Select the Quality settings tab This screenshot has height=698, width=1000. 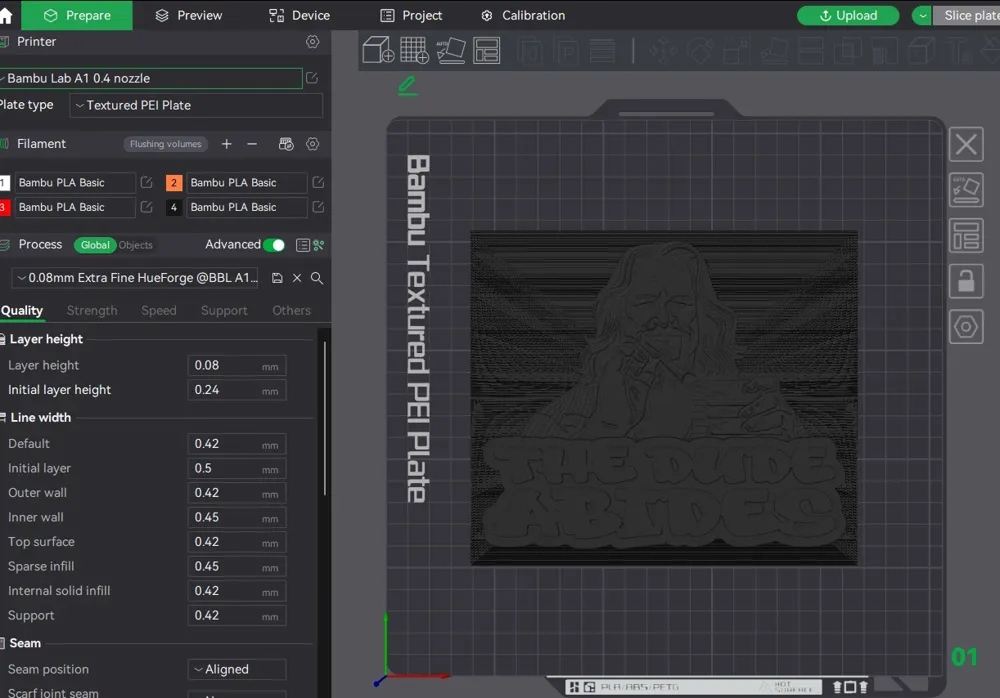click(22, 311)
